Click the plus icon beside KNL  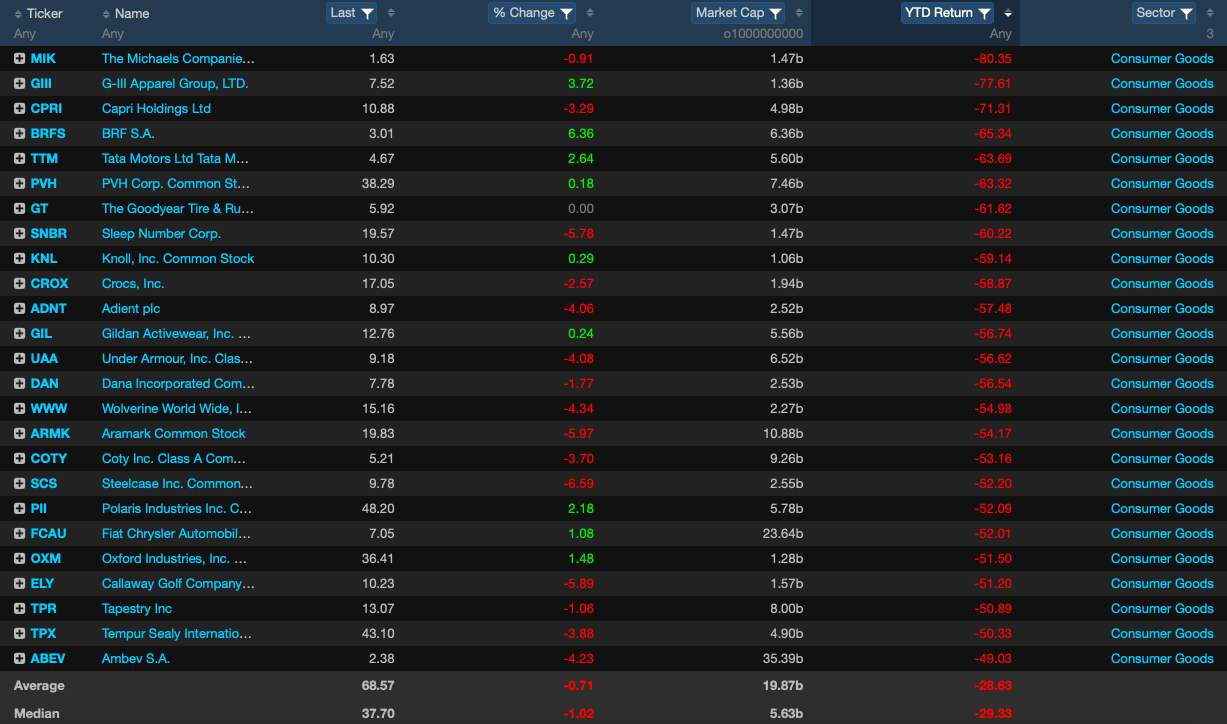(19, 259)
